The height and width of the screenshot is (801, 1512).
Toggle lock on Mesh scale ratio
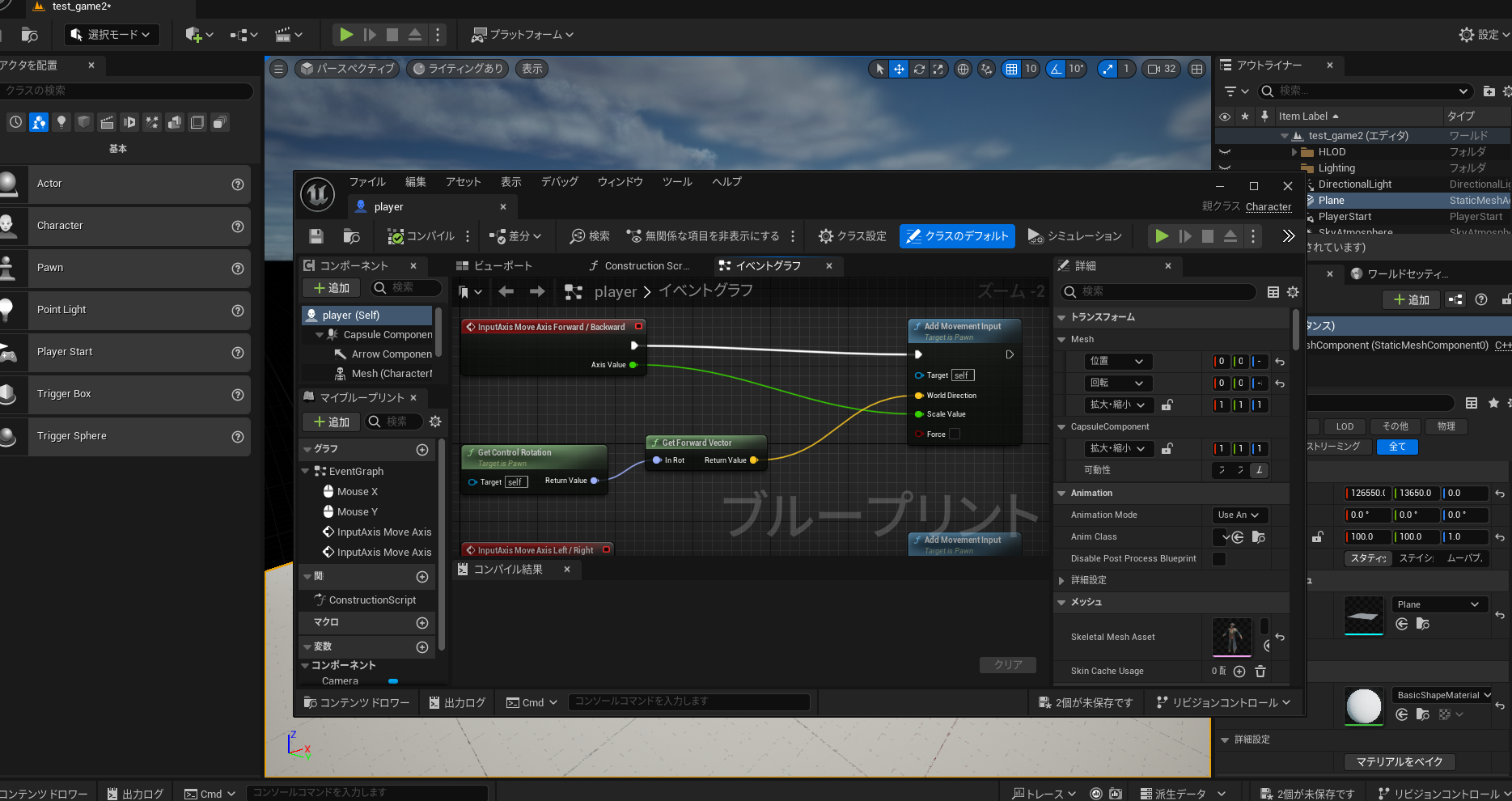pos(1167,405)
